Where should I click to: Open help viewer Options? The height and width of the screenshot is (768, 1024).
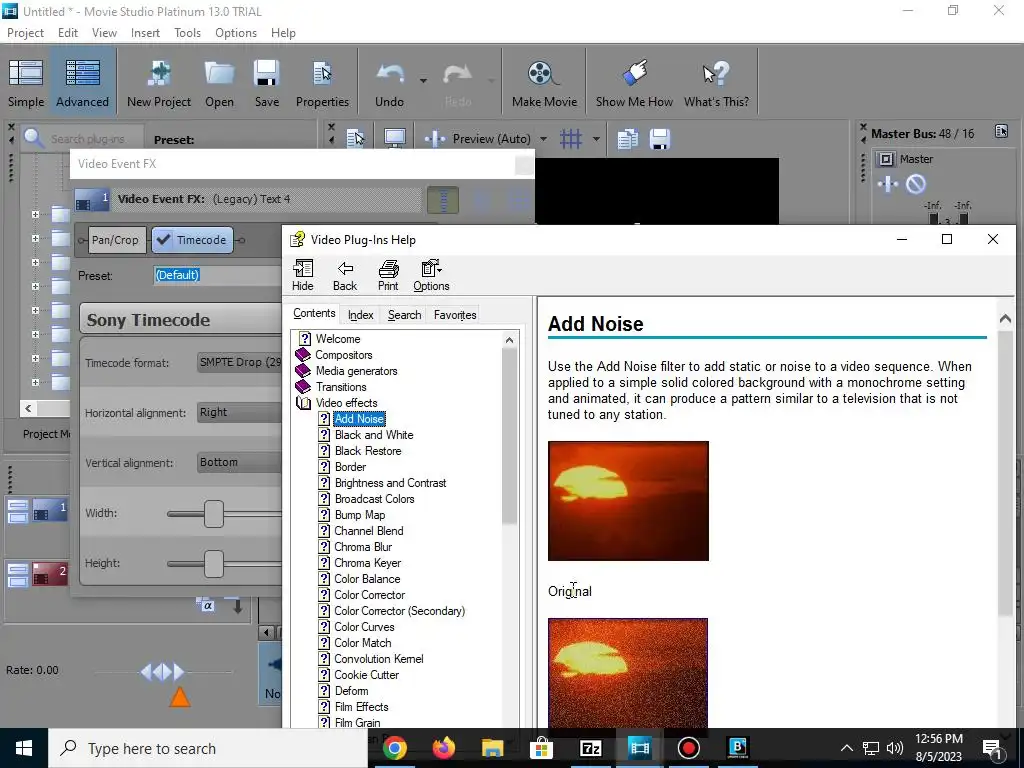[x=431, y=275]
